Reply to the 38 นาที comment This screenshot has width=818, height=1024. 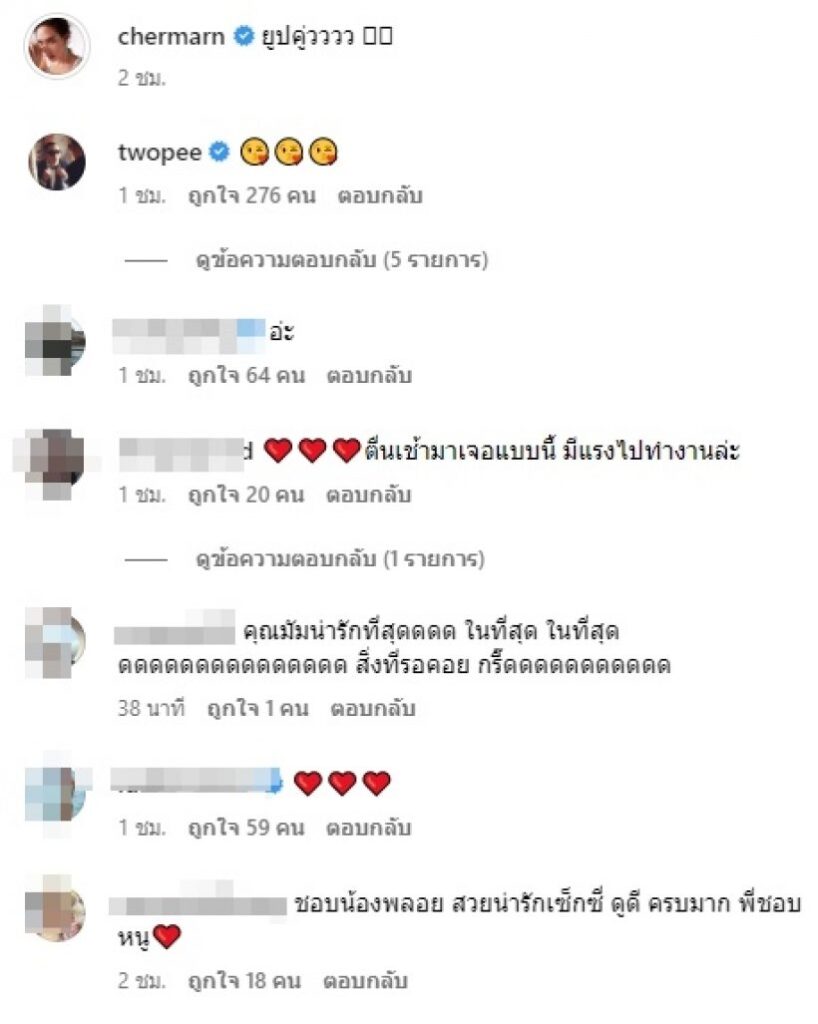[x=373, y=709]
